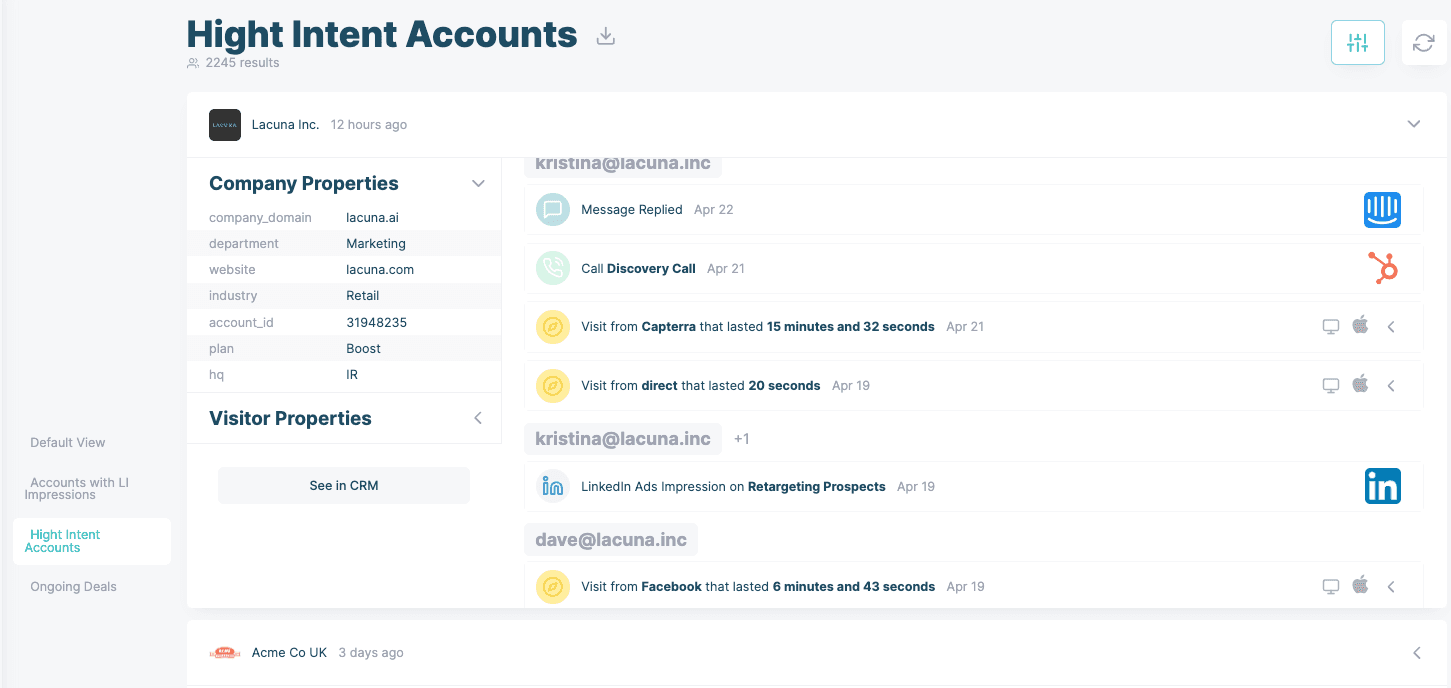This screenshot has height=688, width=1451.
Task: Open Accounts with LI Impressions view
Action: [x=78, y=488]
